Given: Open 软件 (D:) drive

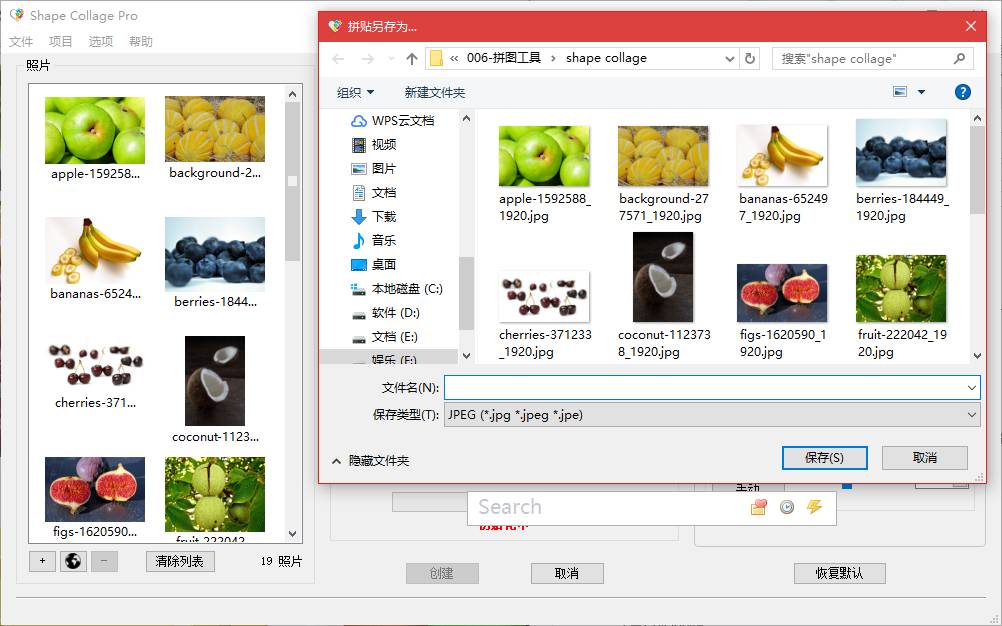Looking at the screenshot, I should tap(386, 313).
